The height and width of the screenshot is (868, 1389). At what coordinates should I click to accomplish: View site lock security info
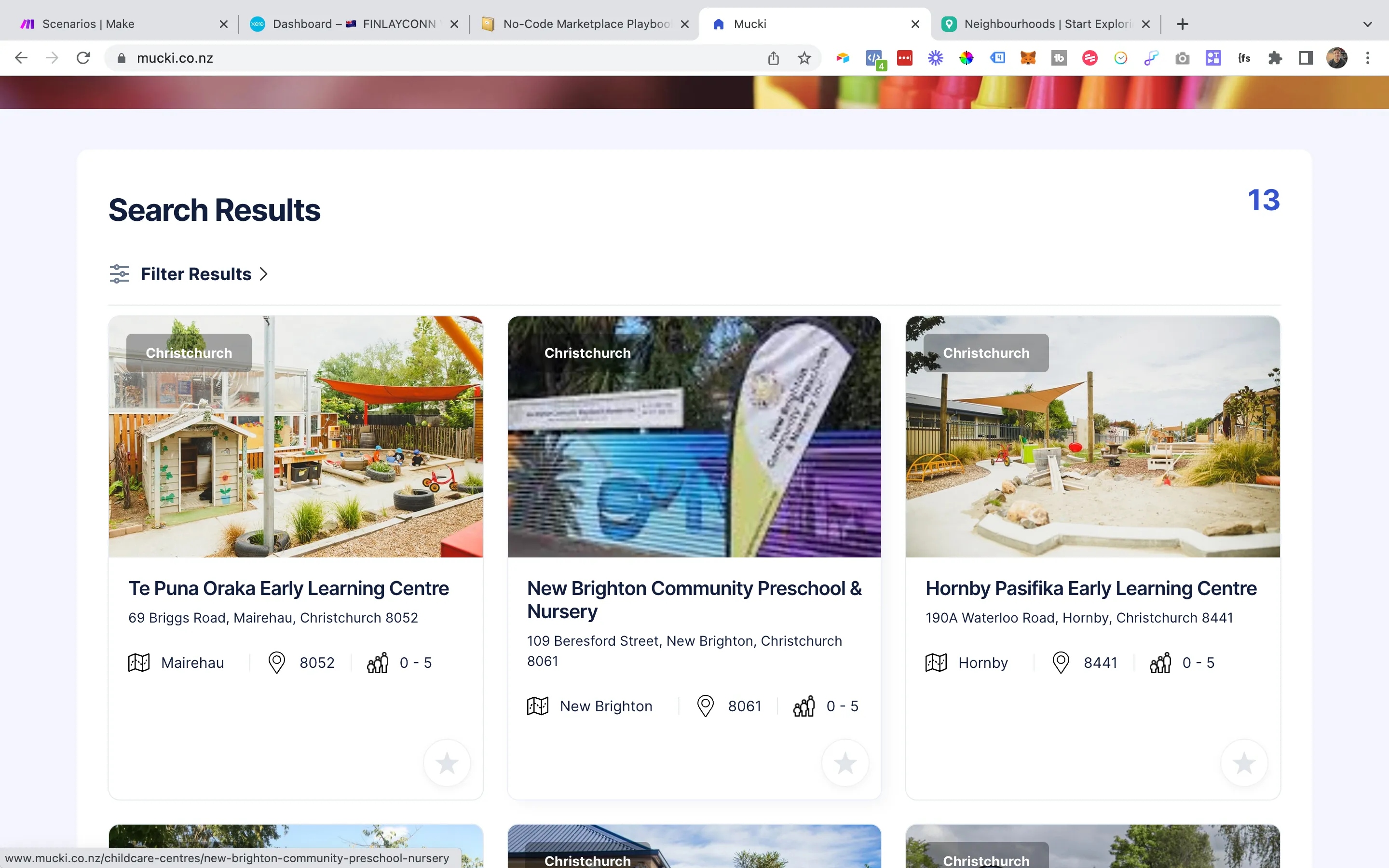(x=121, y=58)
